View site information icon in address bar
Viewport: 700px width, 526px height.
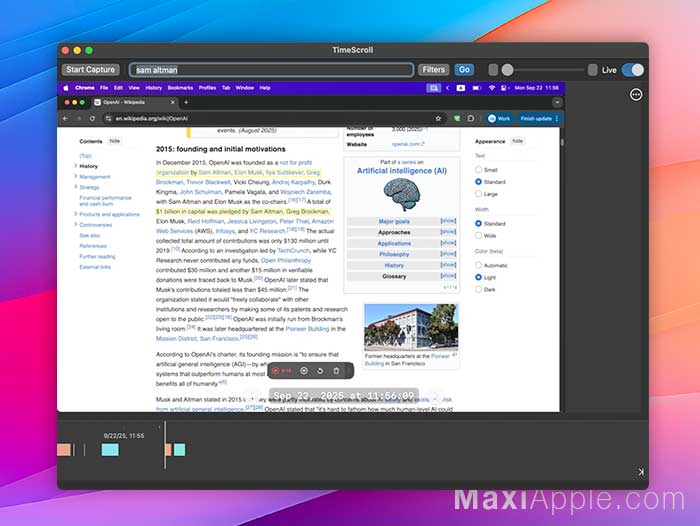tap(108, 118)
